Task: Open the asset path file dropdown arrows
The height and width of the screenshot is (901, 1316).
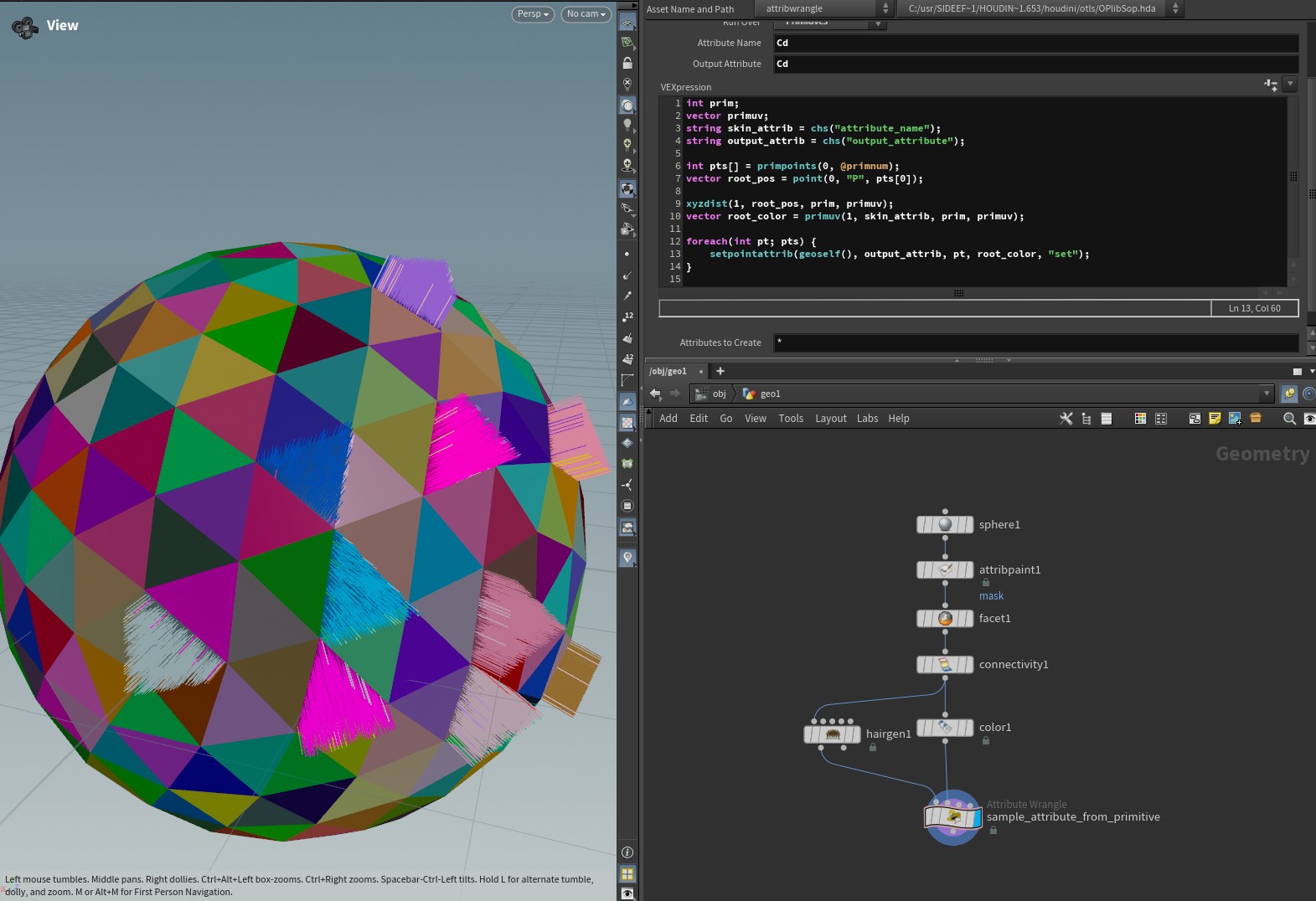Action: [1175, 8]
